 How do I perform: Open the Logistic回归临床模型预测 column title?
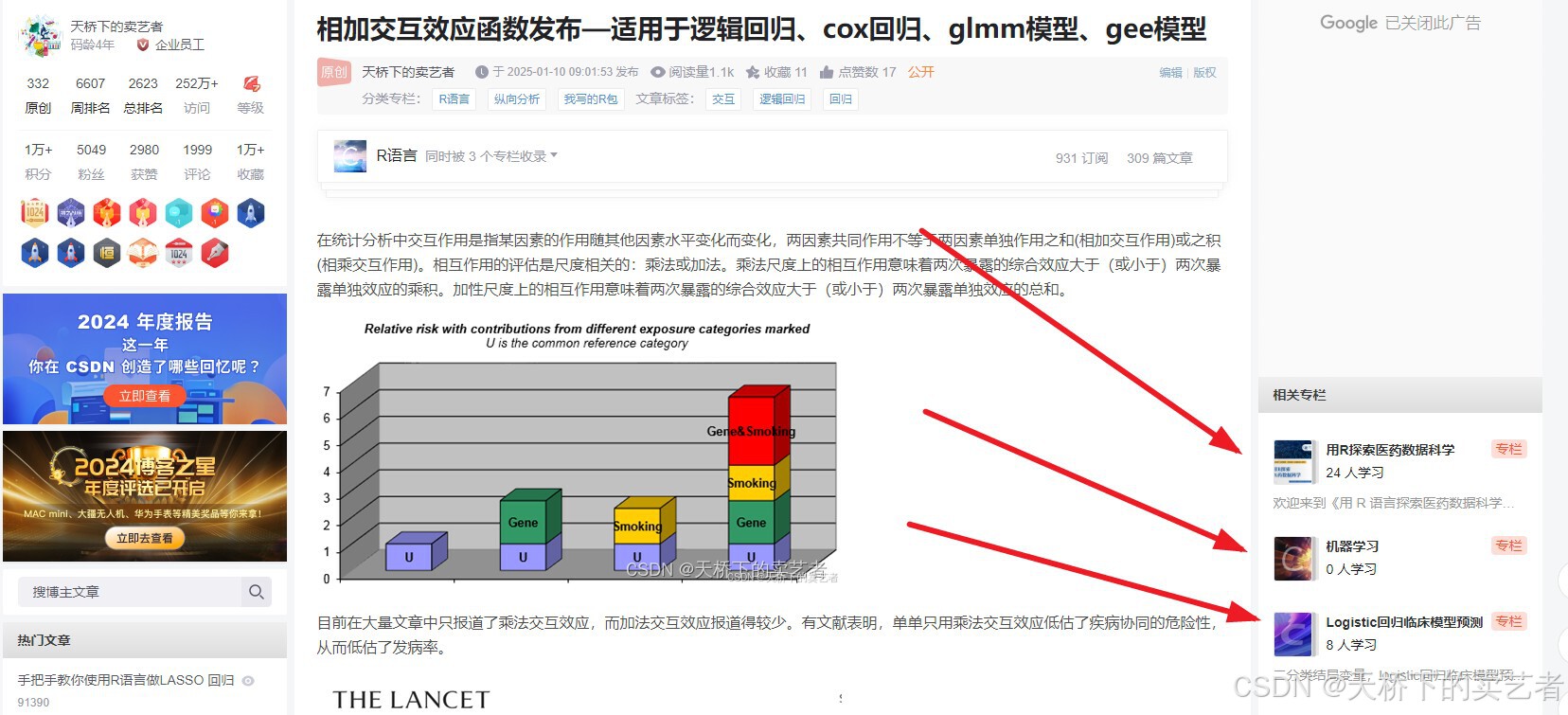point(1404,622)
